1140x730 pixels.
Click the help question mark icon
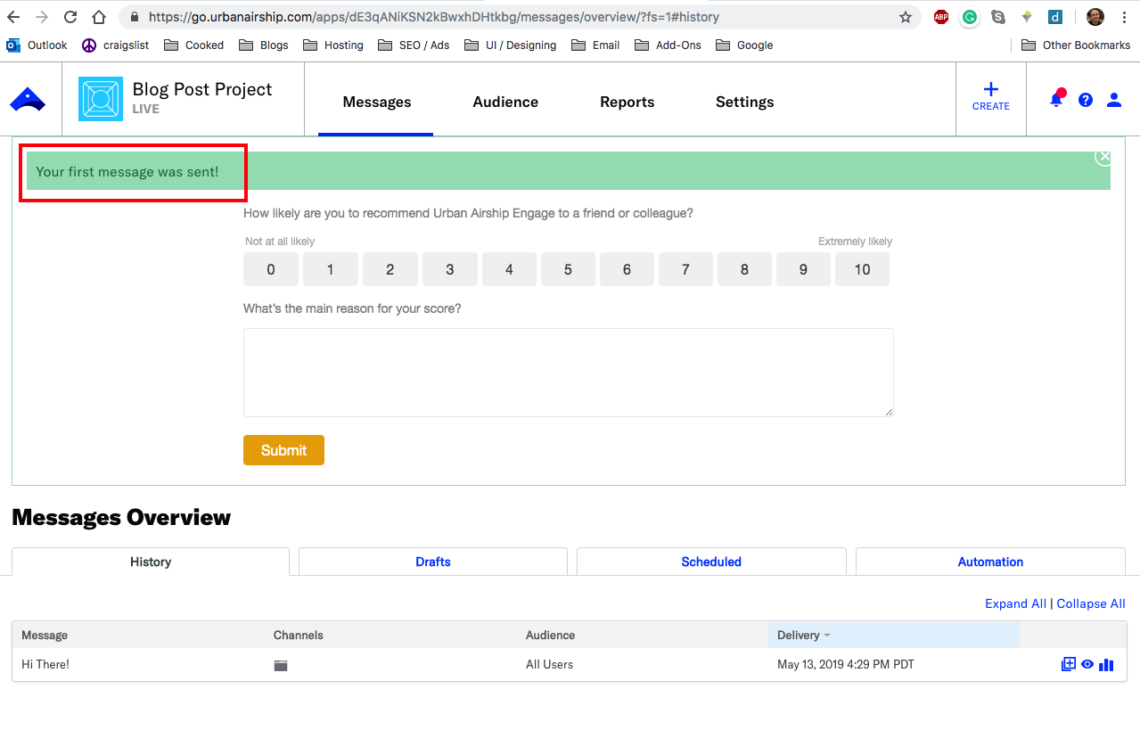tap(1085, 98)
